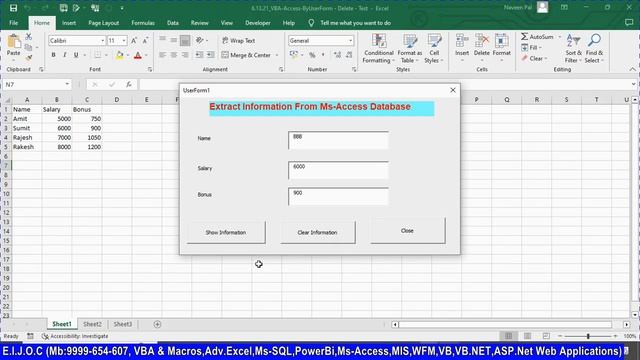Screen dimensions: 640x360
Task: Click the macro recording icon in status bar
Action: click(x=30, y=336)
